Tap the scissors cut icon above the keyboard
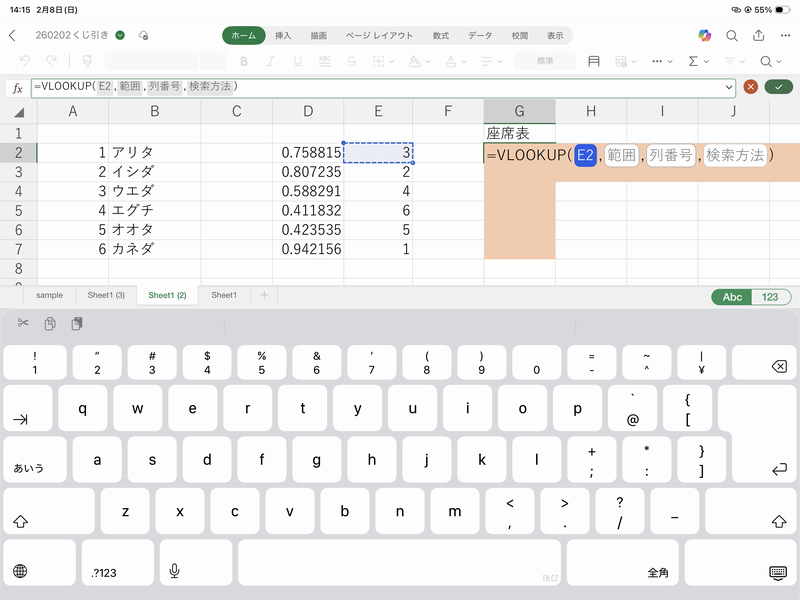800x600 pixels. (x=23, y=324)
